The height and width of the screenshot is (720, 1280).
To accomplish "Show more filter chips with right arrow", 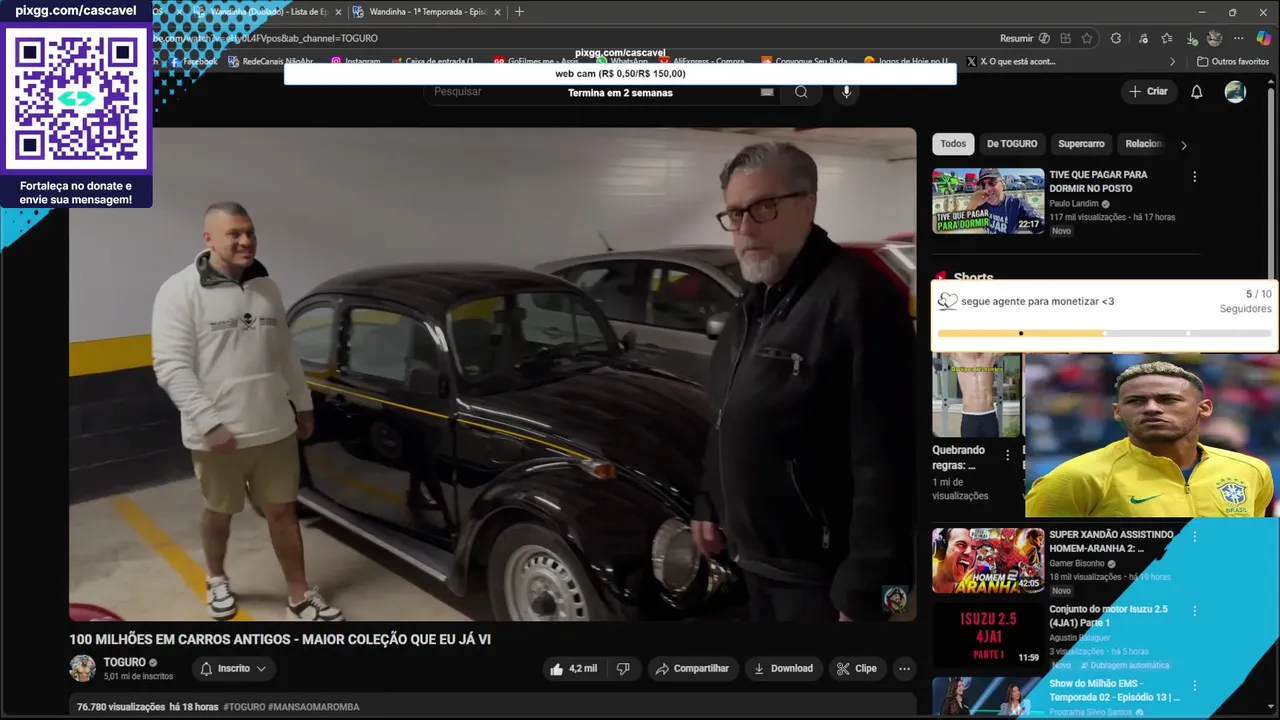I will [1184, 145].
